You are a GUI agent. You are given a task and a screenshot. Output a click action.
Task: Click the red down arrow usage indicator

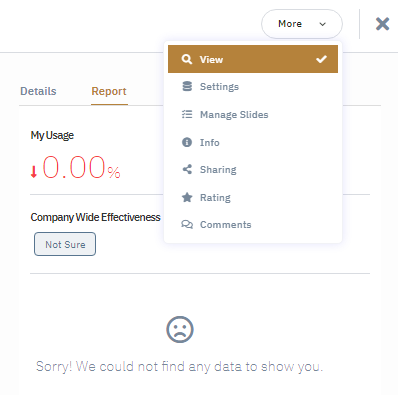[x=34, y=172]
